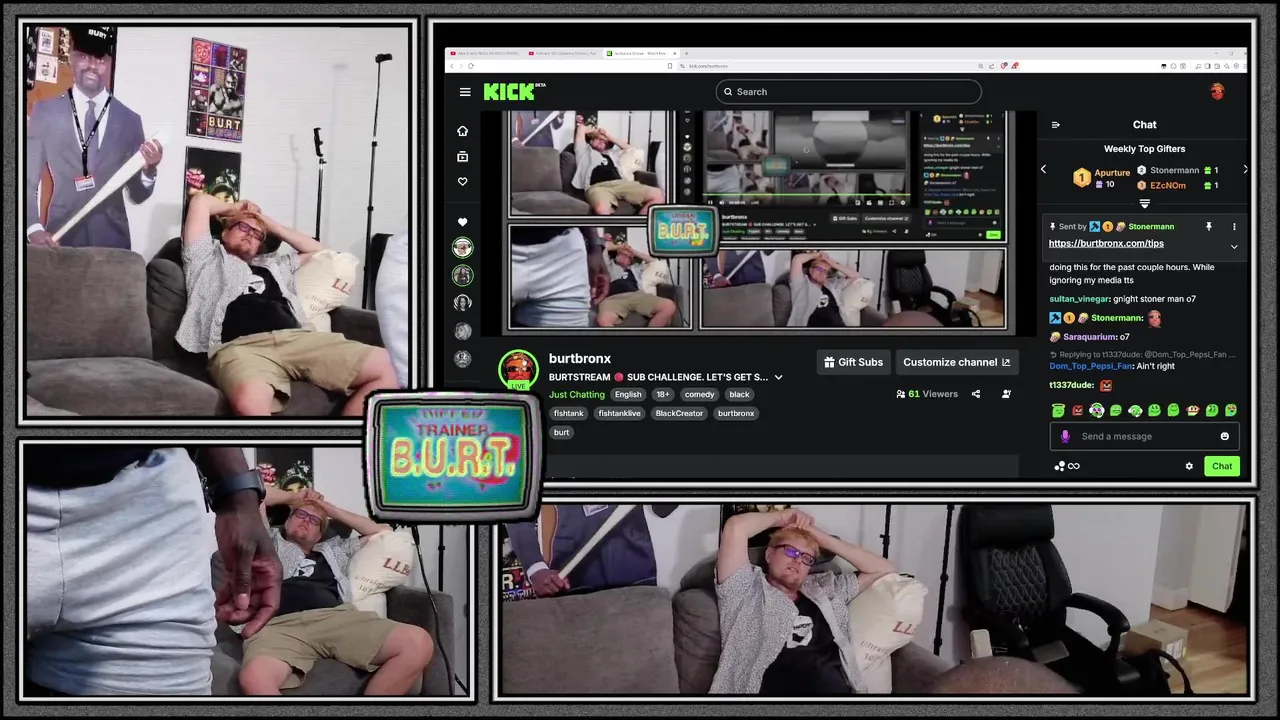The height and width of the screenshot is (720, 1280).
Task: Switch to the second YouTube browser tab
Action: click(x=563, y=53)
